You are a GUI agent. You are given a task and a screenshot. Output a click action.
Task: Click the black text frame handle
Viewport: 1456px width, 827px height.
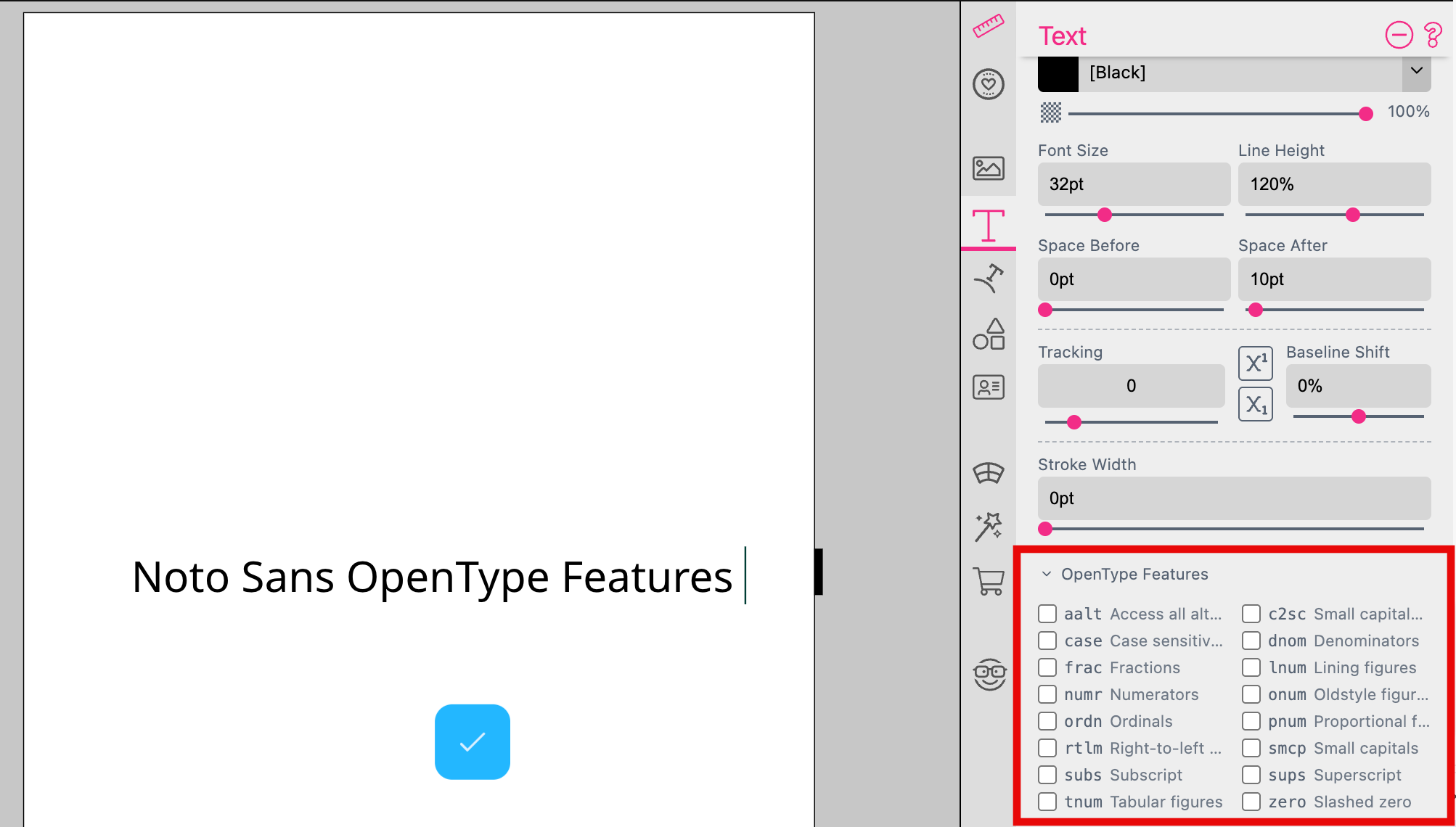[x=819, y=572]
